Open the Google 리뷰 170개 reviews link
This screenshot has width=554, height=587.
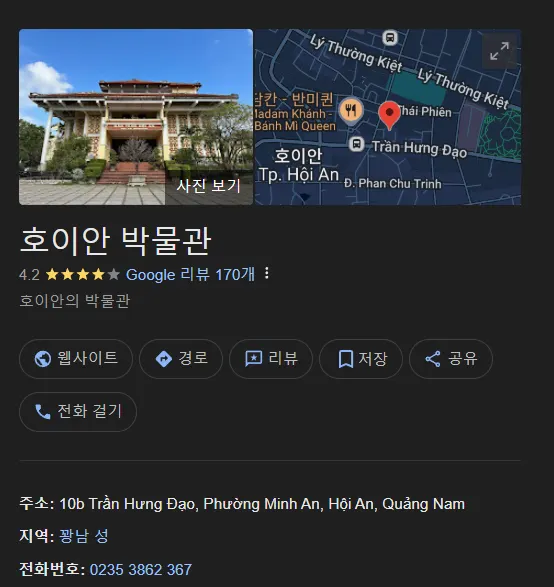(x=191, y=274)
